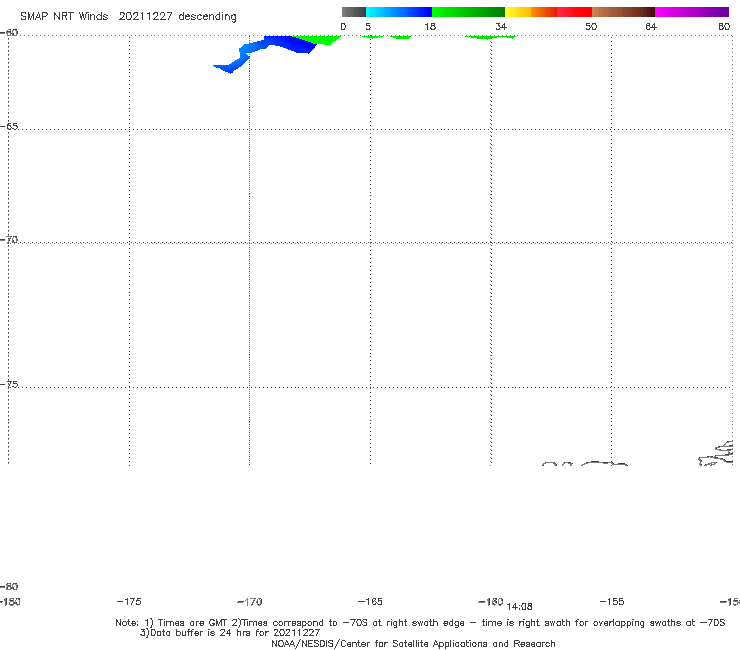
Task: Click the date '20211227' in the title
Action: [145, 17]
